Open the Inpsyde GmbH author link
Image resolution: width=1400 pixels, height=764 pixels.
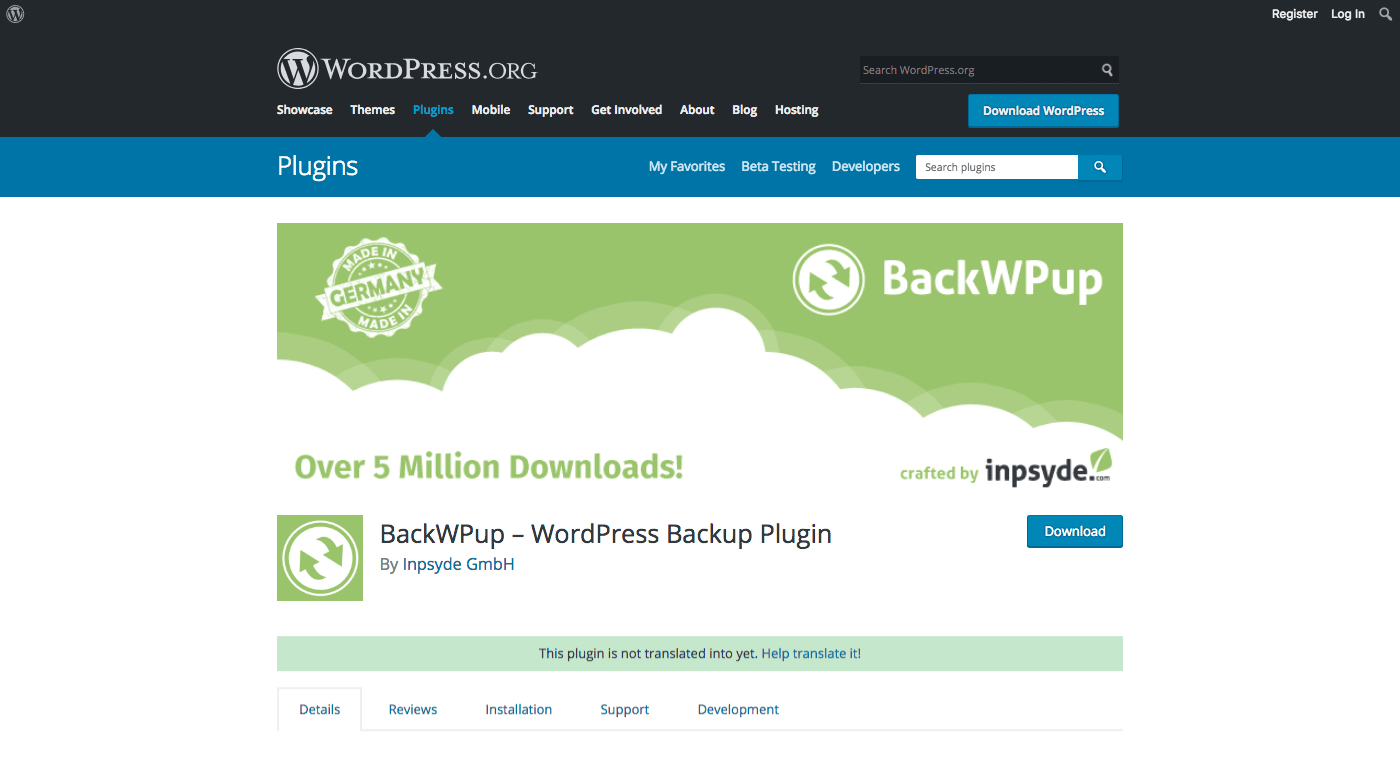coord(458,565)
